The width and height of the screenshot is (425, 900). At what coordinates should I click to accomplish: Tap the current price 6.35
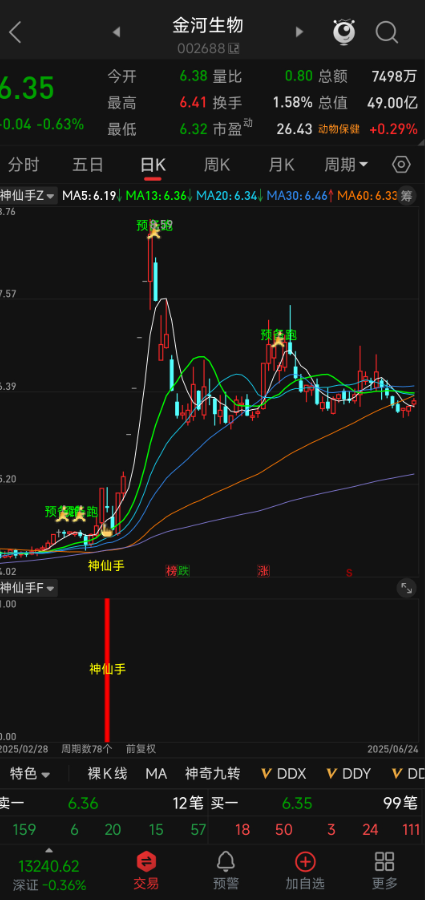click(27, 89)
